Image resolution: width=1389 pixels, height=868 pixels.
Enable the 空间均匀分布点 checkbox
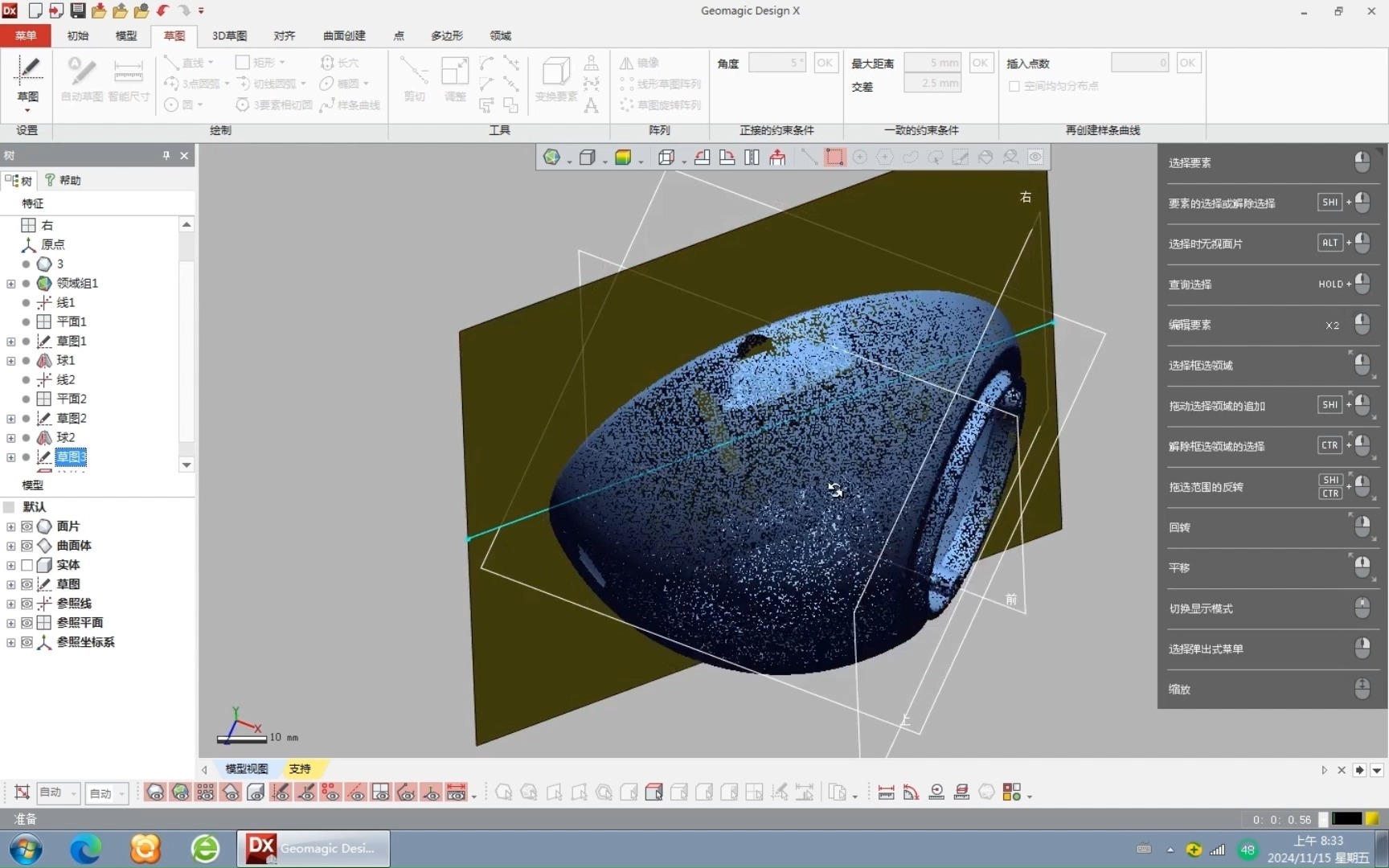pyautogui.click(x=1014, y=87)
